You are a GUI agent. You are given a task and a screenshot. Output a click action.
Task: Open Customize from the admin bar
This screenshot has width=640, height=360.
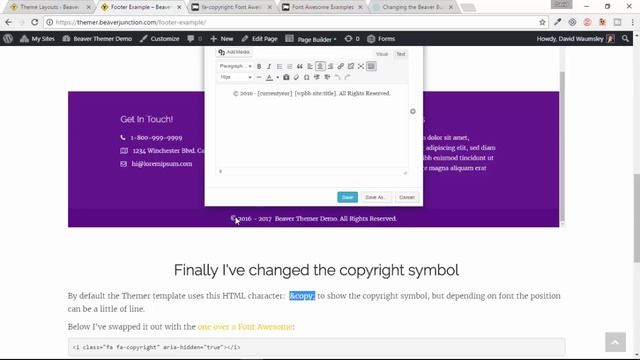160,39
